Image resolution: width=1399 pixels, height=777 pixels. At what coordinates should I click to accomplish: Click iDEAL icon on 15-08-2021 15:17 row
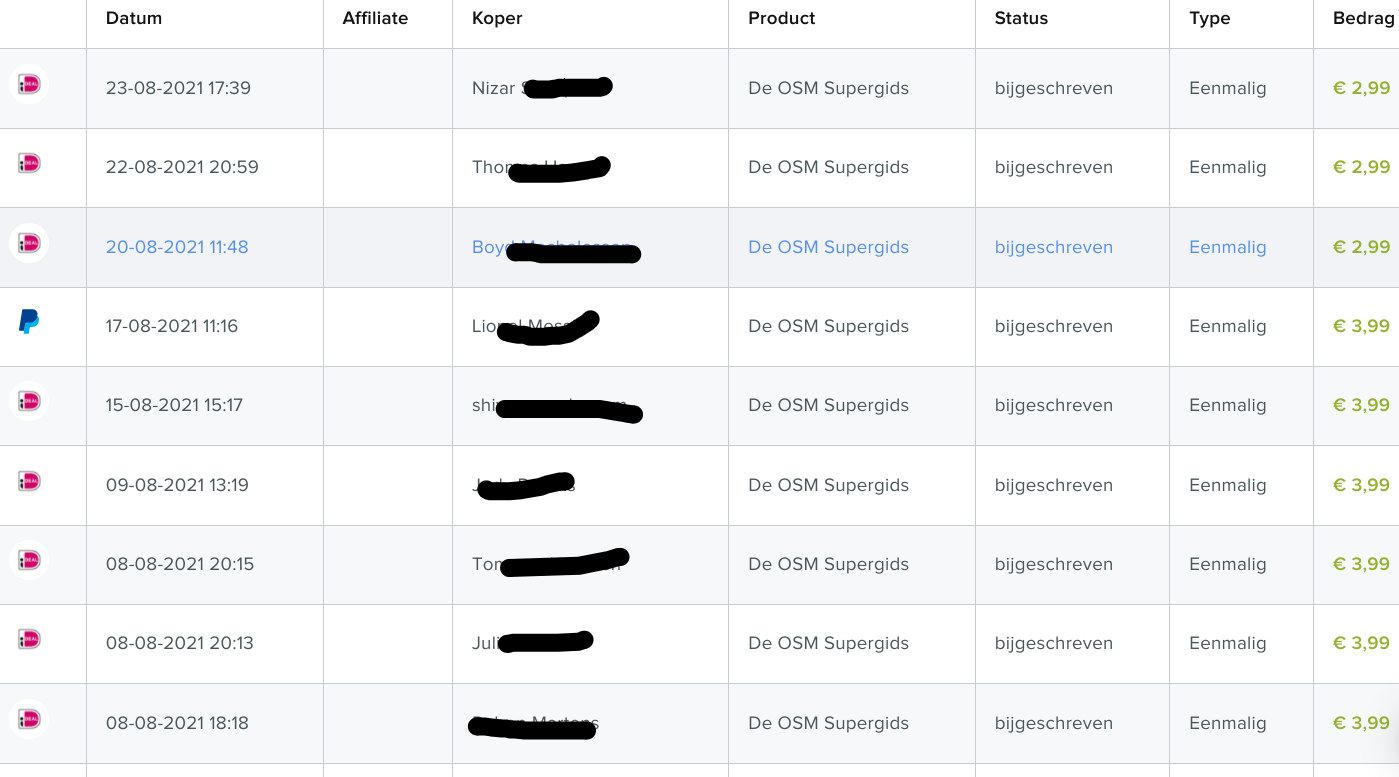point(29,401)
